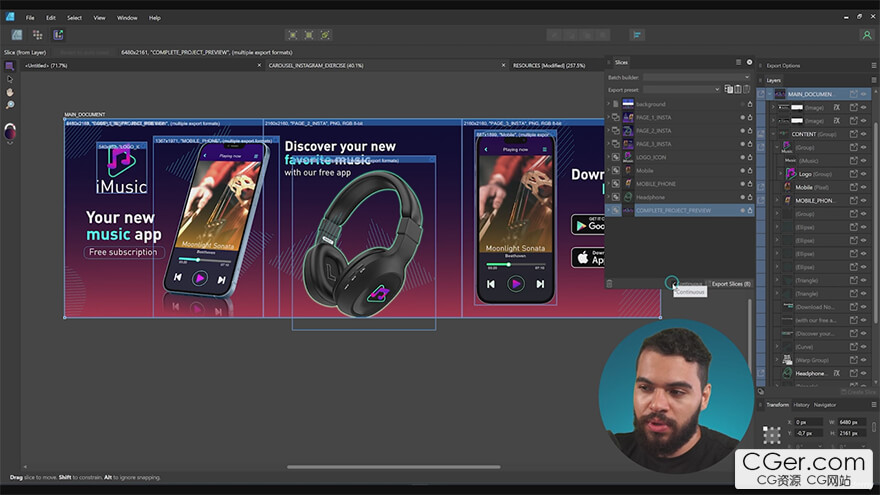Collapse the MAIN_DOCUMENT layer tree
Image resolution: width=880 pixels, height=495 pixels.
[x=769, y=94]
